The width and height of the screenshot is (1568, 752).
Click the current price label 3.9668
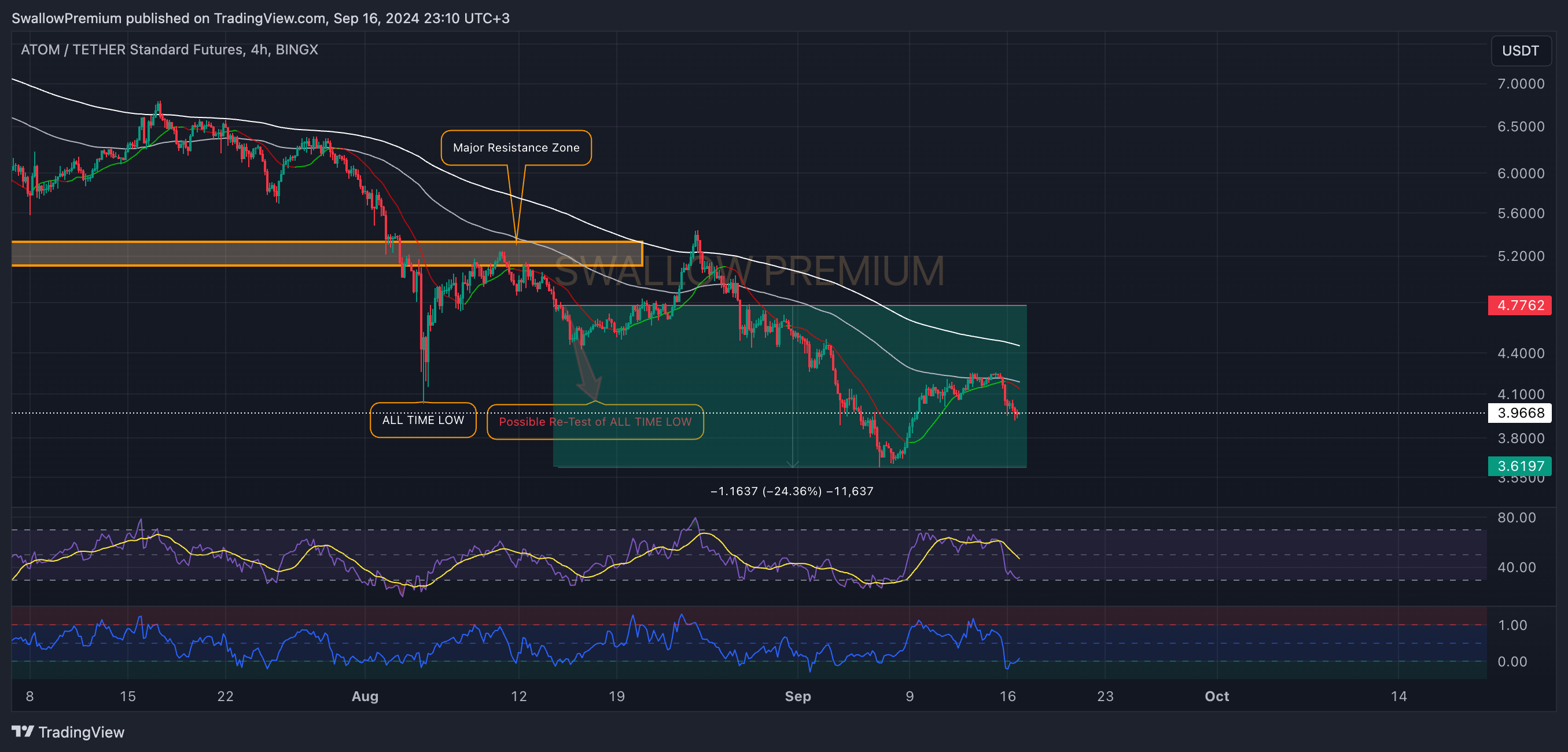coord(1519,412)
